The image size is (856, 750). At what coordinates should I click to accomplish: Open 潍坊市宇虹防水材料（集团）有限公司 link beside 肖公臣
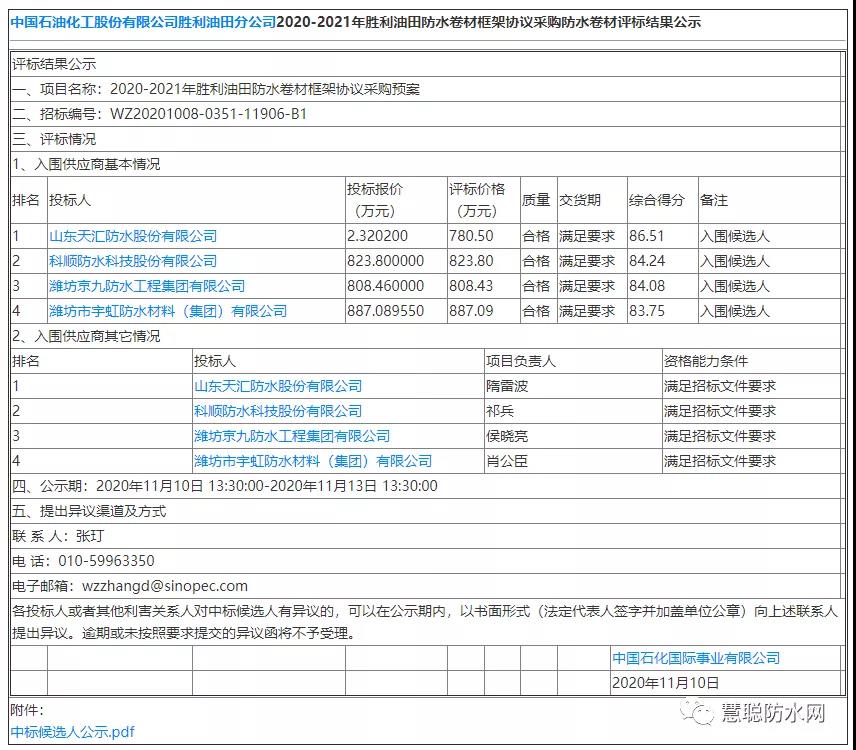[313, 461]
